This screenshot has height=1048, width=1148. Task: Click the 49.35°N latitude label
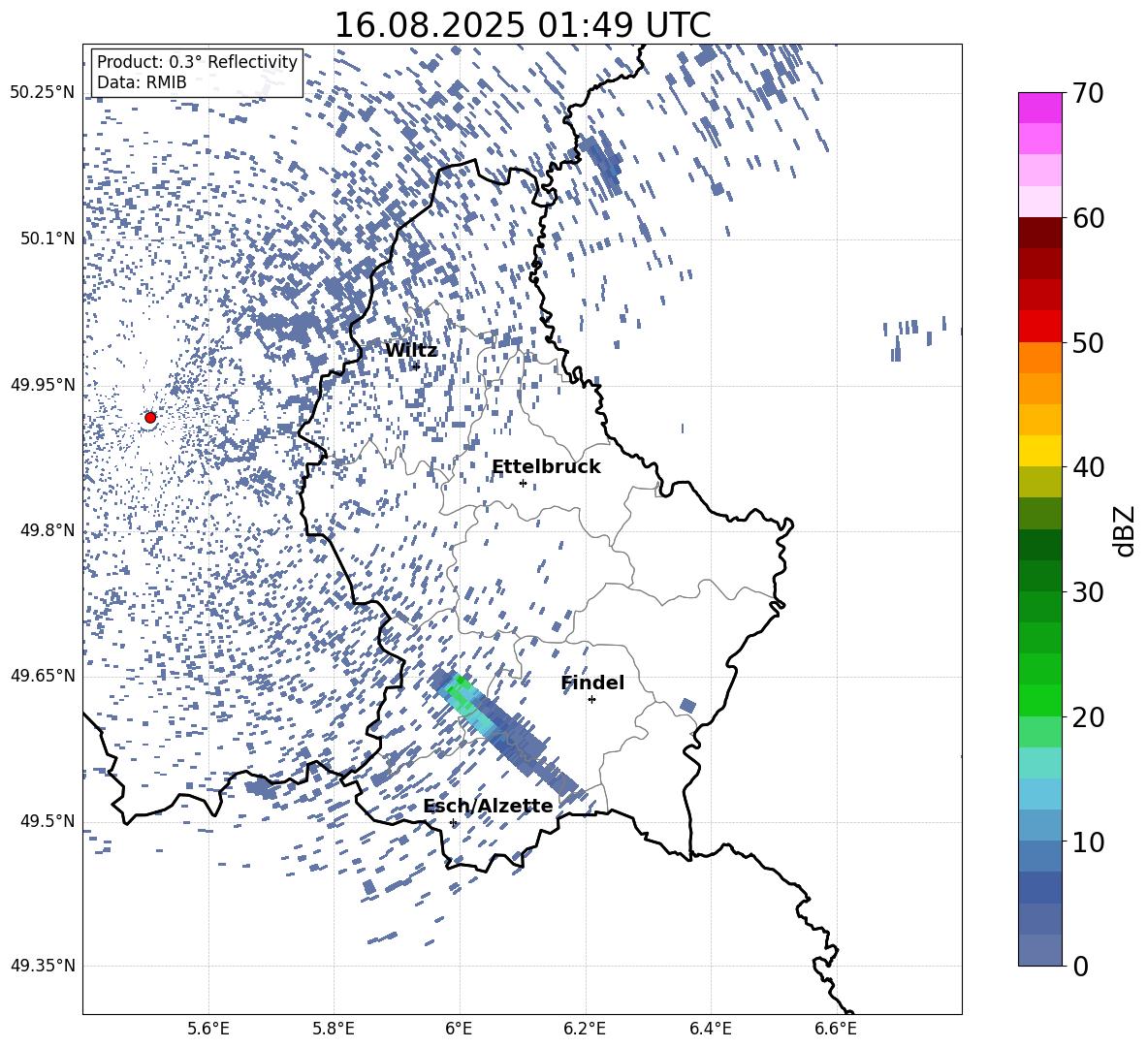[43, 966]
